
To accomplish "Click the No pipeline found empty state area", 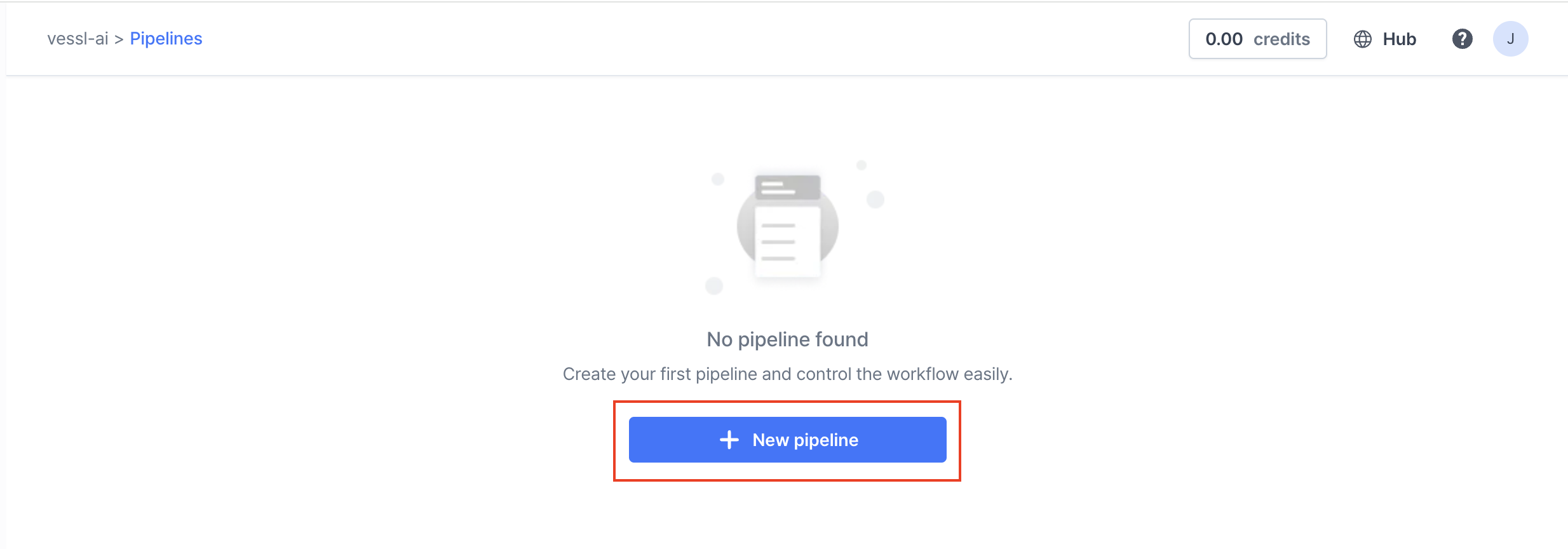I will click(788, 339).
